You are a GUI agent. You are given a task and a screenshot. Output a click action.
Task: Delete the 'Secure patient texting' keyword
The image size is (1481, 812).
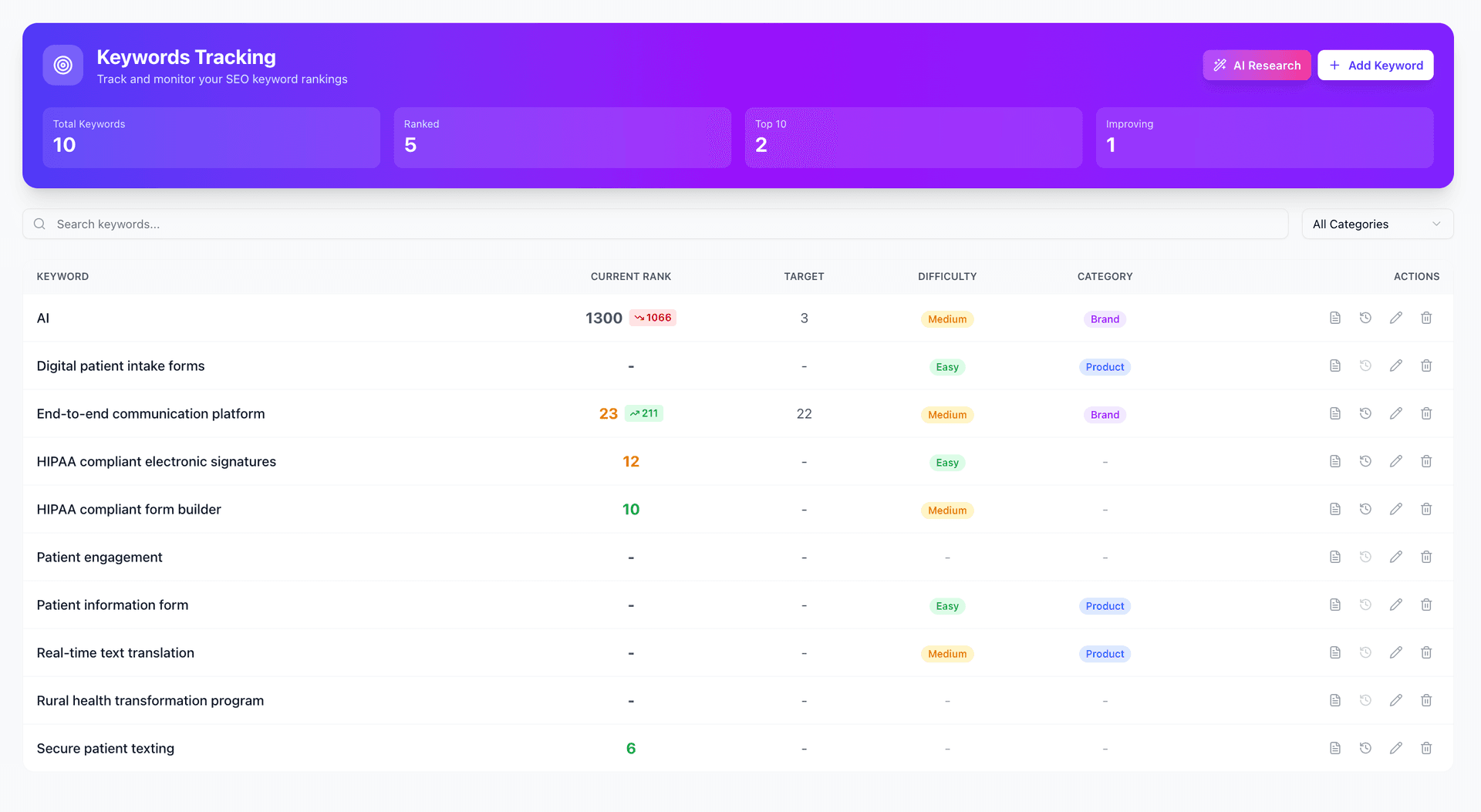tap(1426, 748)
